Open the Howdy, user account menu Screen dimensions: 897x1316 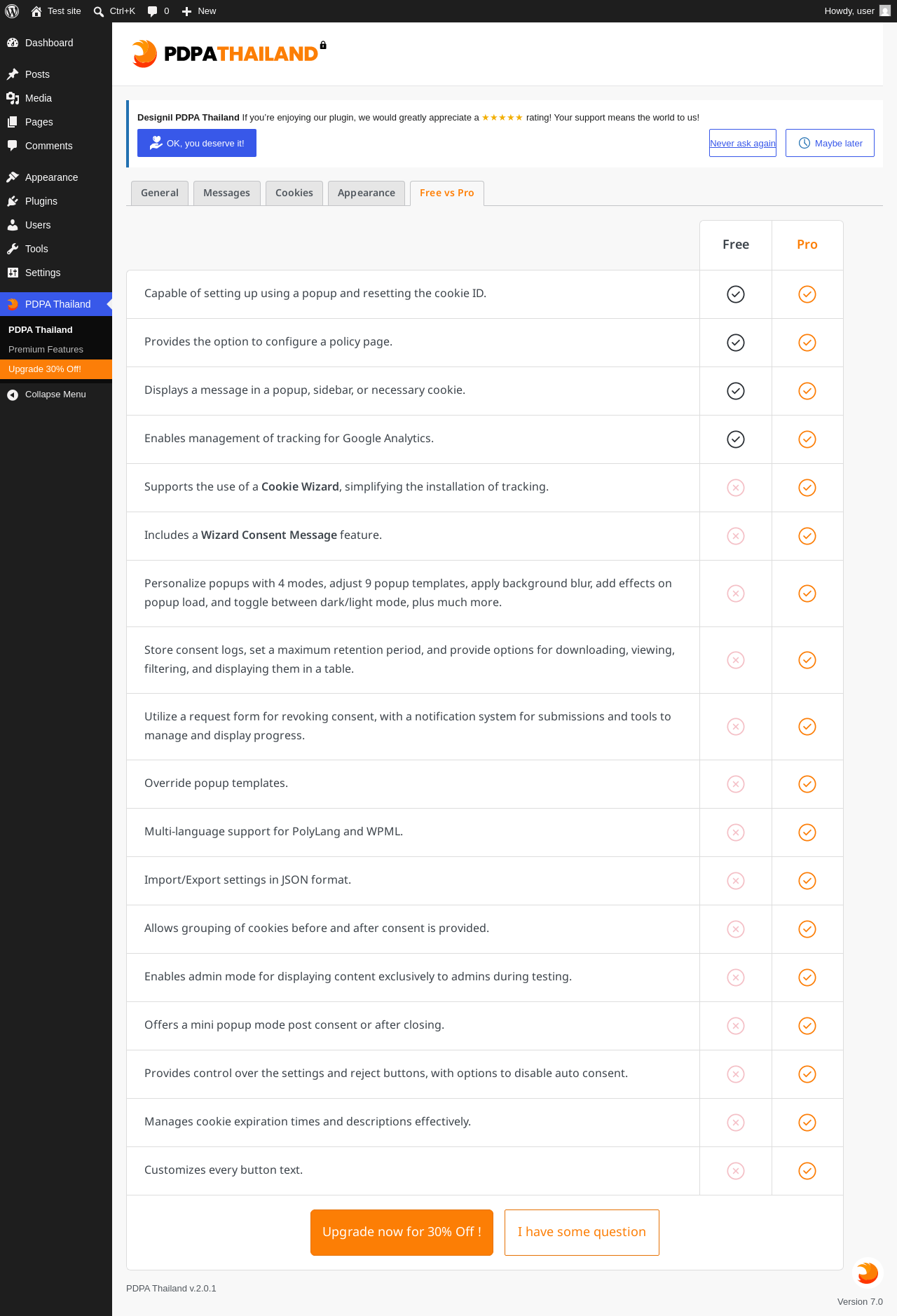(857, 11)
